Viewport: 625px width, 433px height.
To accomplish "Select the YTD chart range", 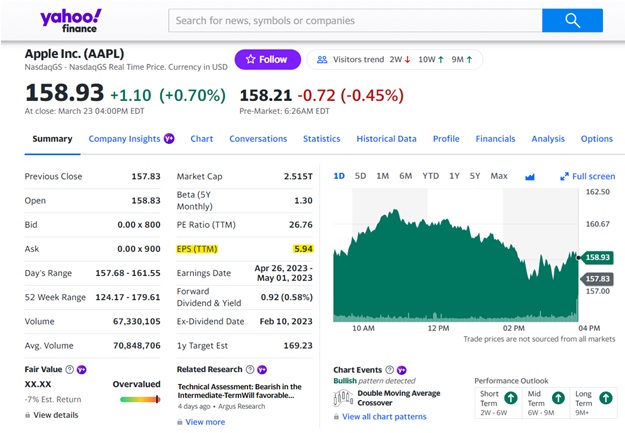I will (430, 176).
